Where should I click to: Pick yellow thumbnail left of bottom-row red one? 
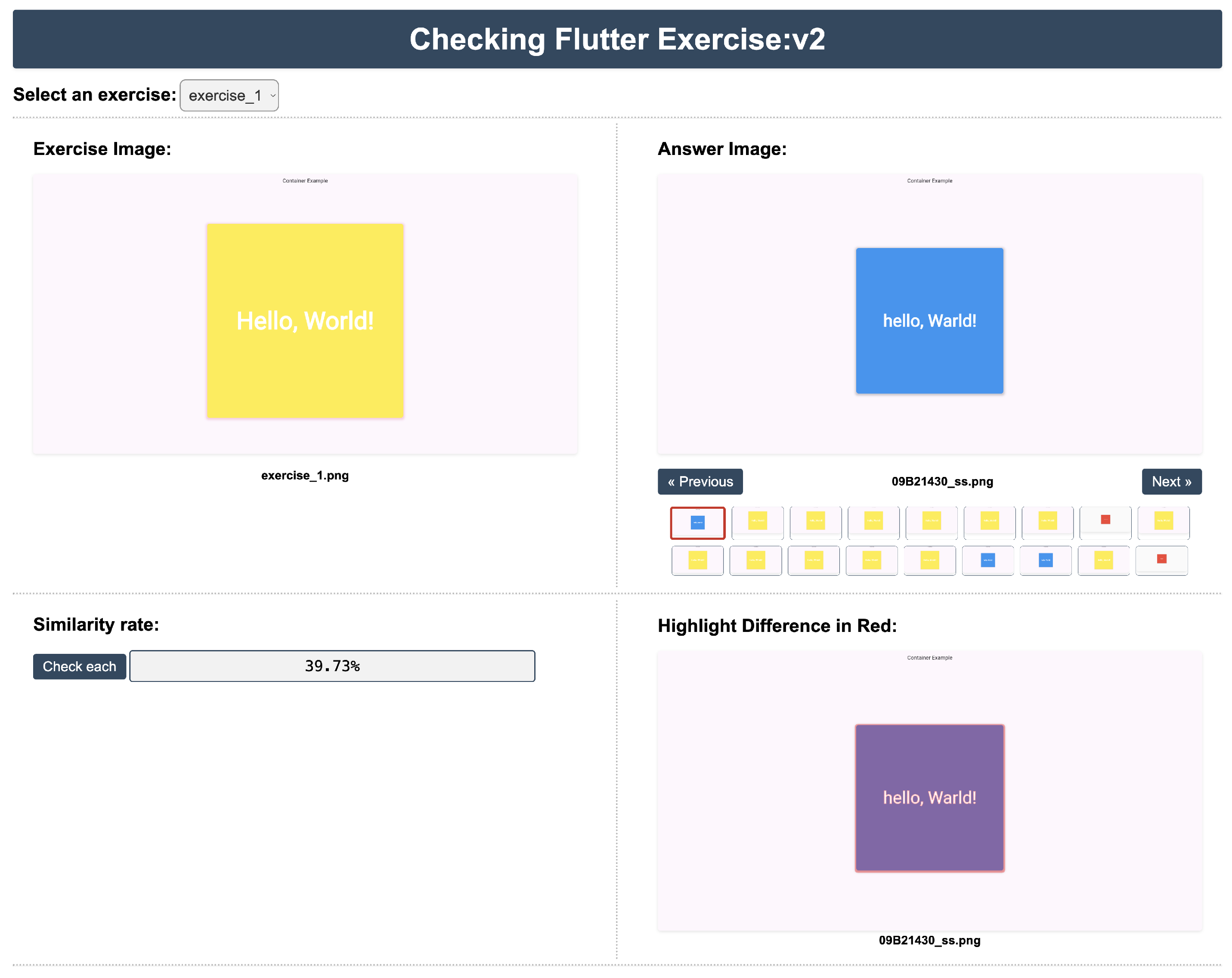pyautogui.click(x=1103, y=560)
